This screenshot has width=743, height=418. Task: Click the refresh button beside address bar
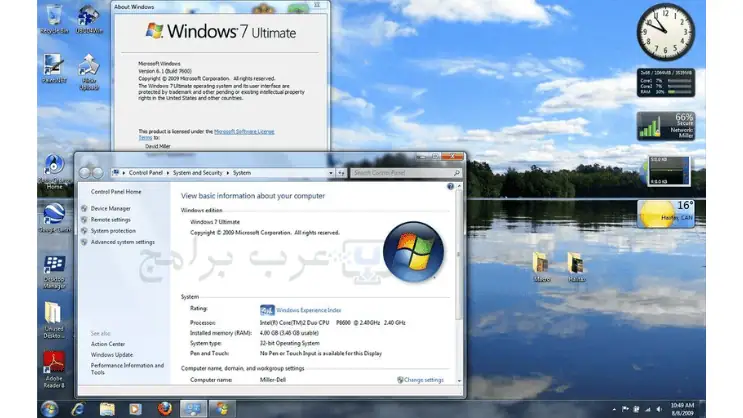341,173
